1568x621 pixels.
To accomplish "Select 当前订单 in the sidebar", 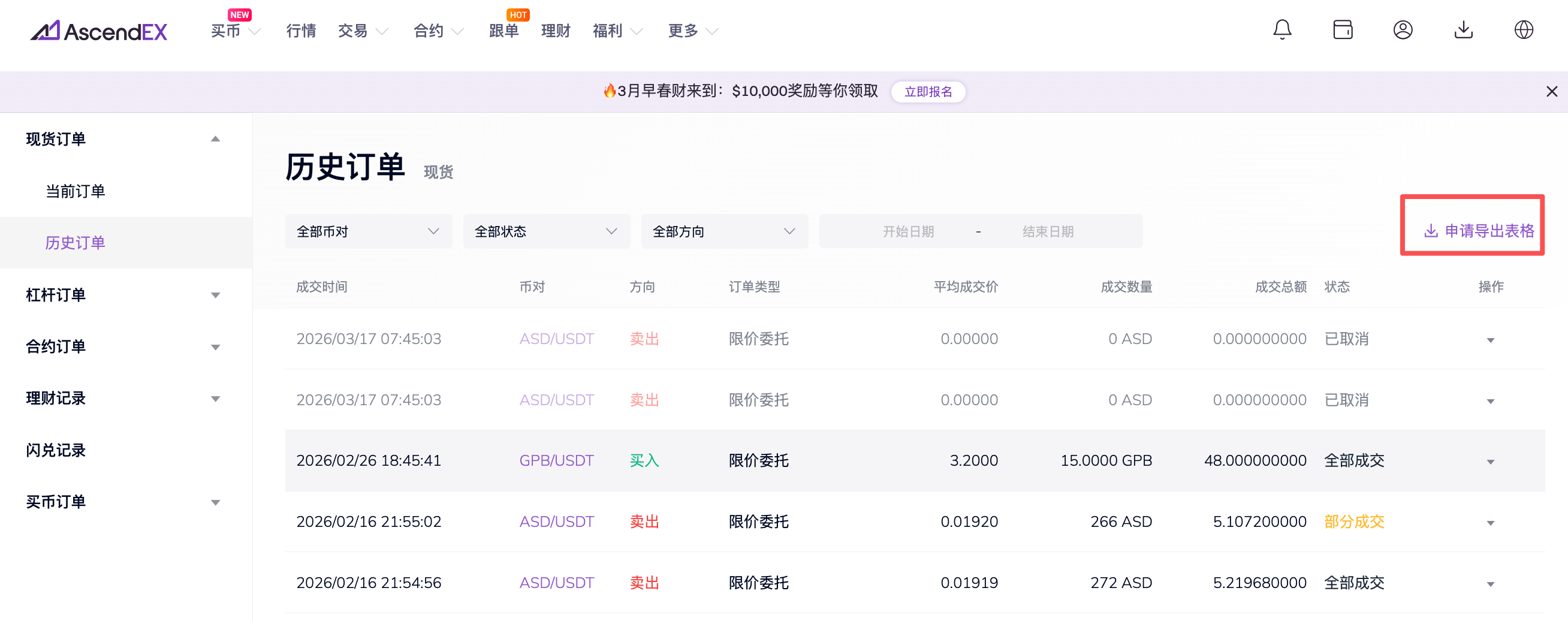I will tap(76, 191).
